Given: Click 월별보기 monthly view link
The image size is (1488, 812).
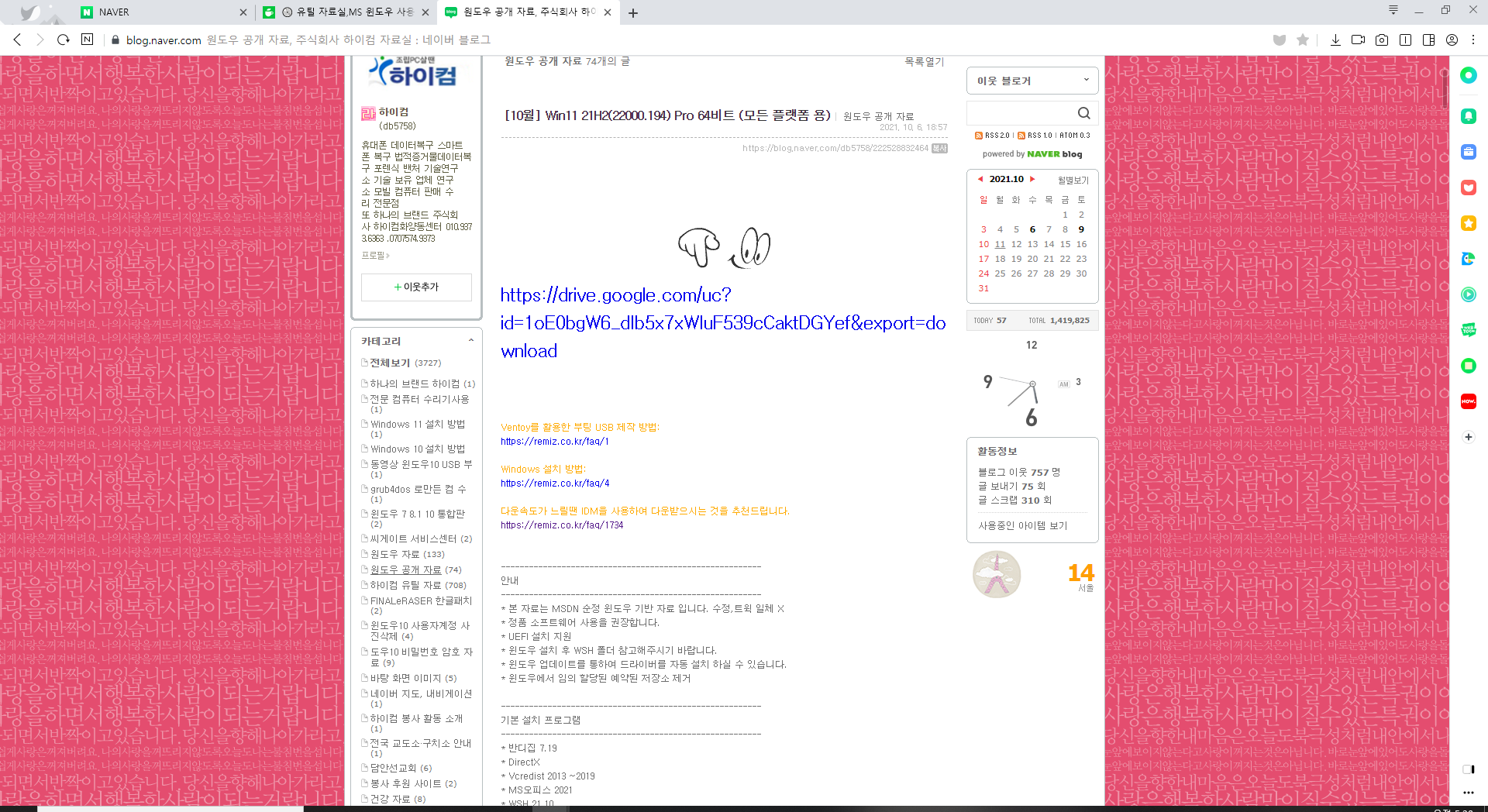Looking at the screenshot, I should click(x=1073, y=181).
